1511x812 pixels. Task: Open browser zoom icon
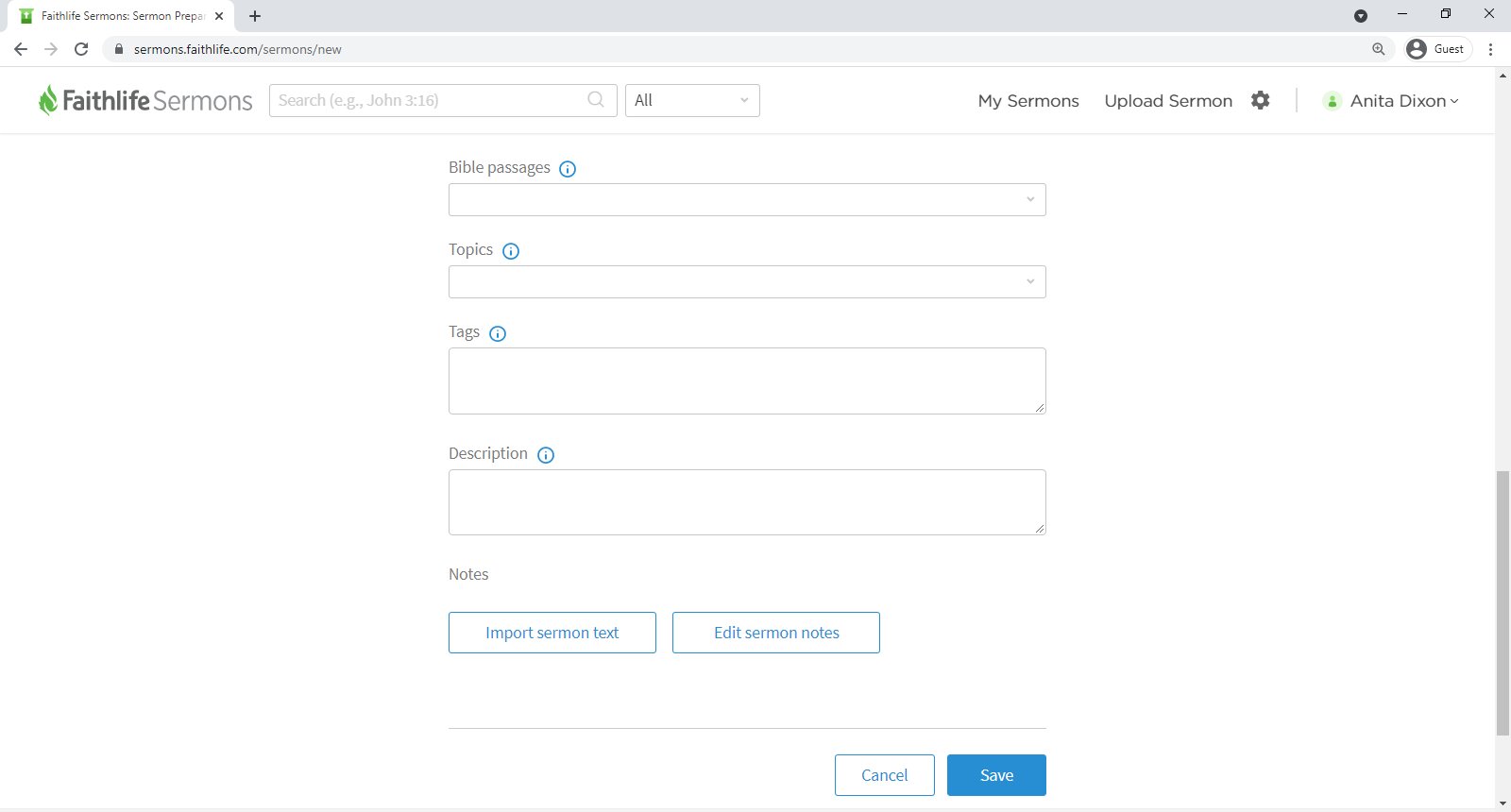click(1379, 49)
